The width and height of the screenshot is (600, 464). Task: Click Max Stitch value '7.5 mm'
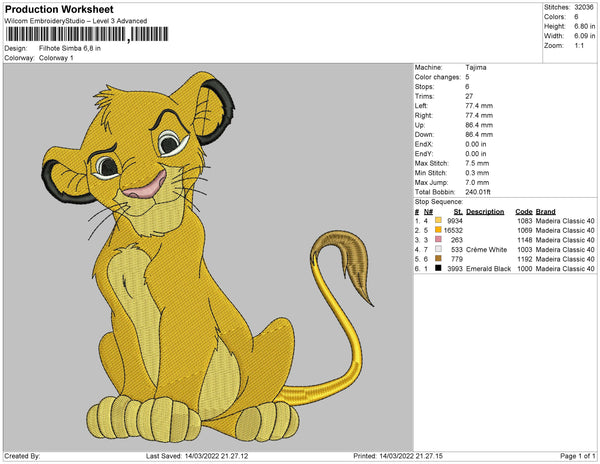(477, 163)
